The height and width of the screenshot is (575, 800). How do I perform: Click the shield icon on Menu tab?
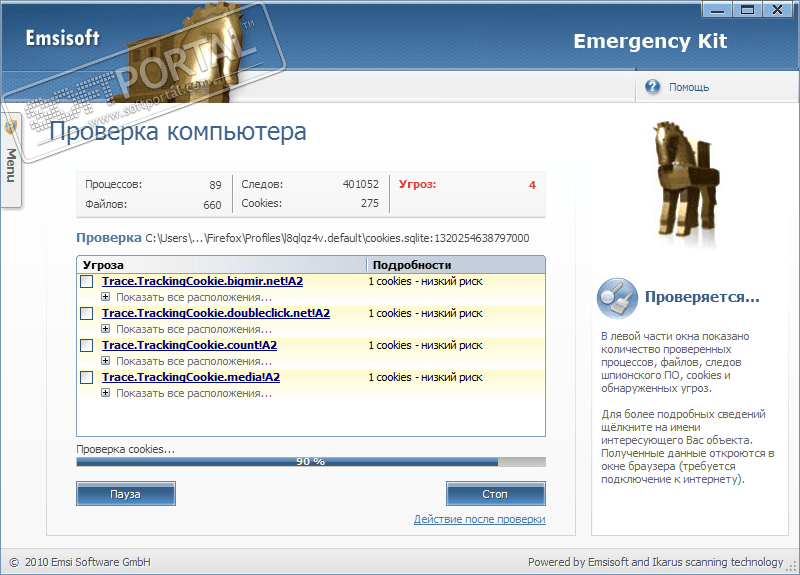10,127
